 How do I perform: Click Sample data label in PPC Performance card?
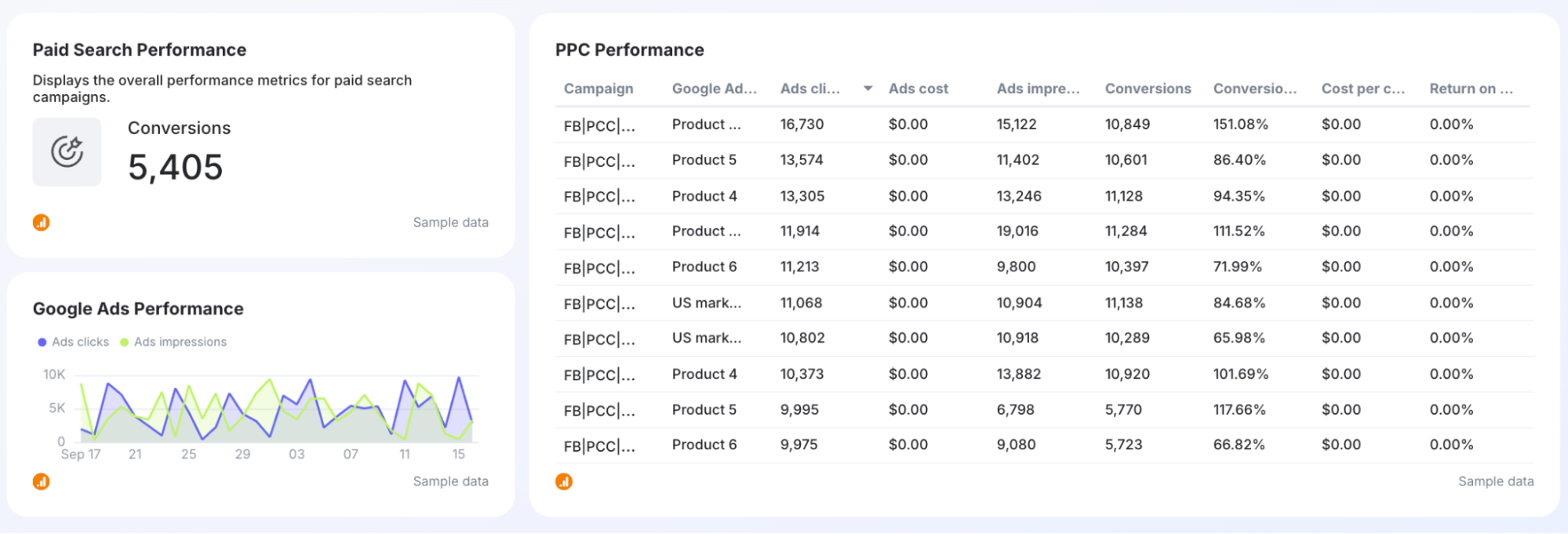[1495, 481]
